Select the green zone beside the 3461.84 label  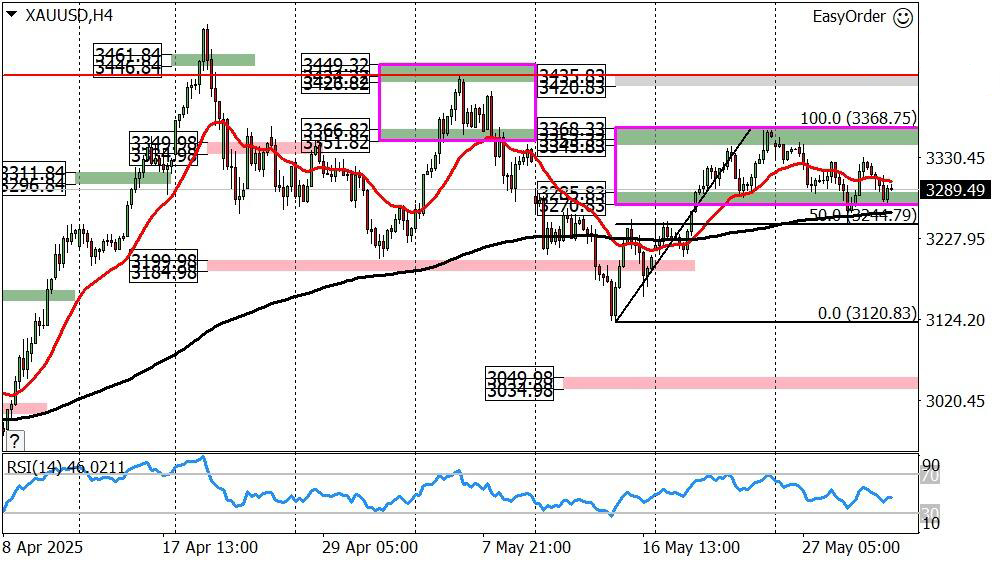pyautogui.click(x=213, y=60)
